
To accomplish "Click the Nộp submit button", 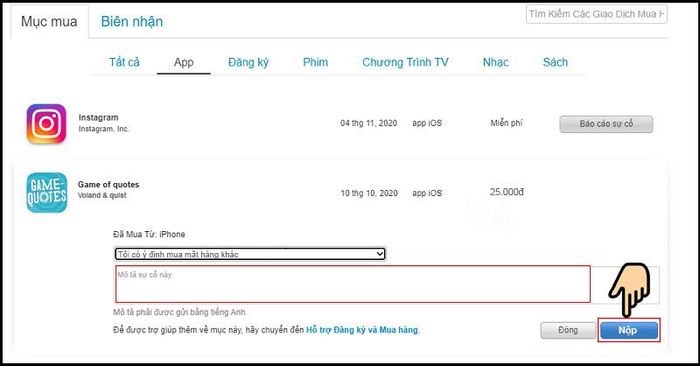I will 629,330.
